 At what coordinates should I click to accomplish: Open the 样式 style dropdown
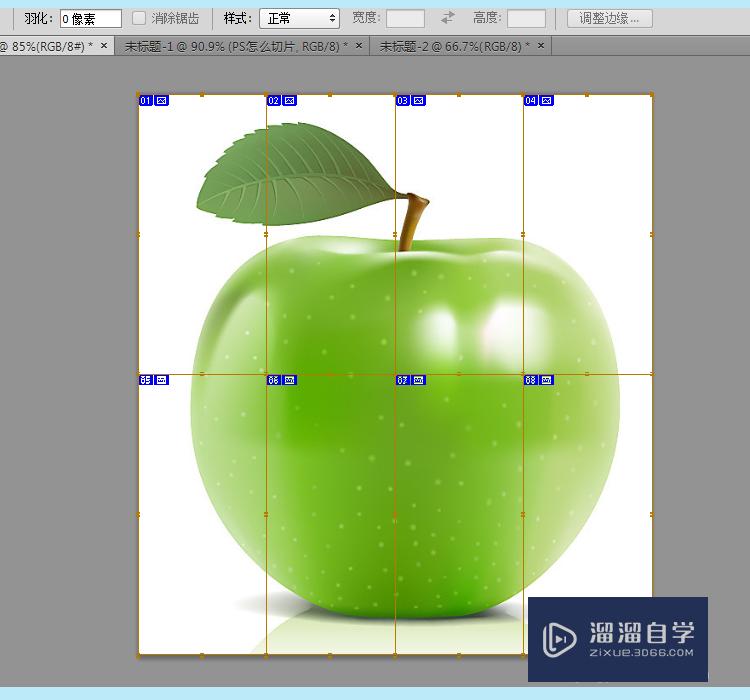299,18
